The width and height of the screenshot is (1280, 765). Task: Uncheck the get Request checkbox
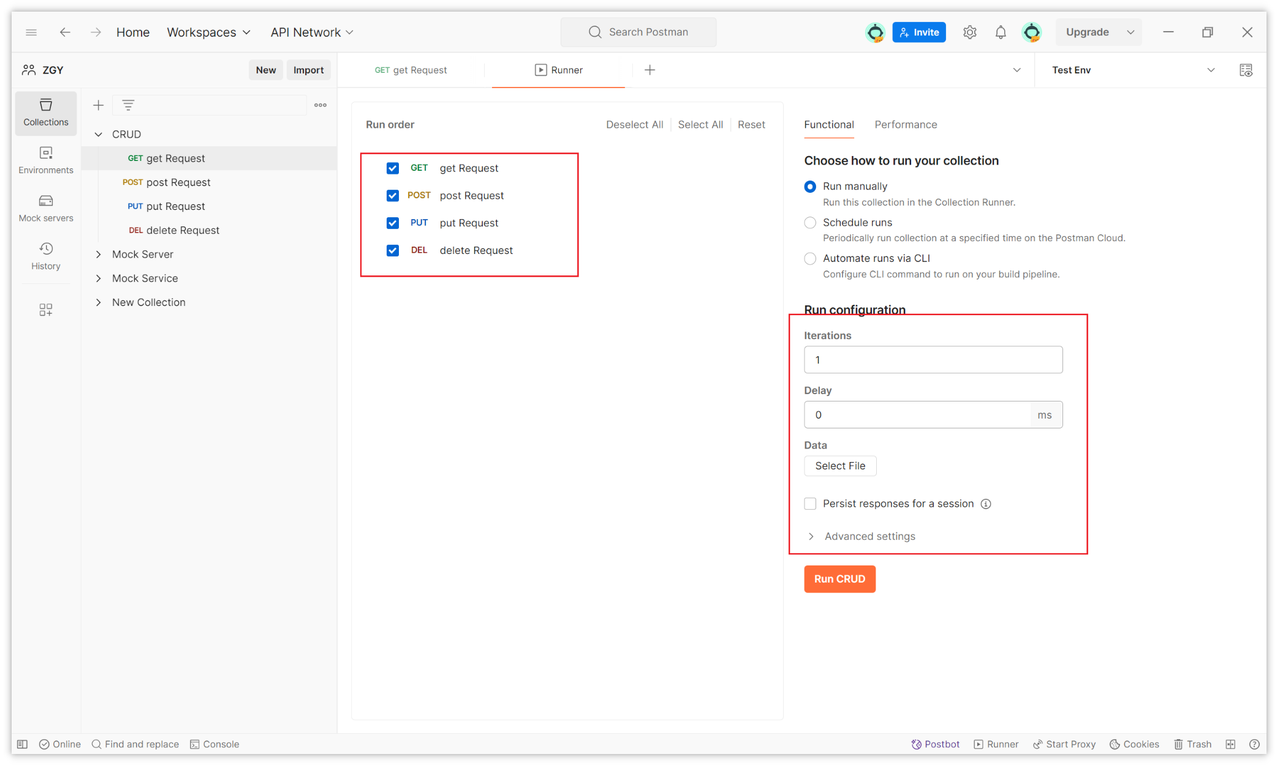click(x=393, y=168)
